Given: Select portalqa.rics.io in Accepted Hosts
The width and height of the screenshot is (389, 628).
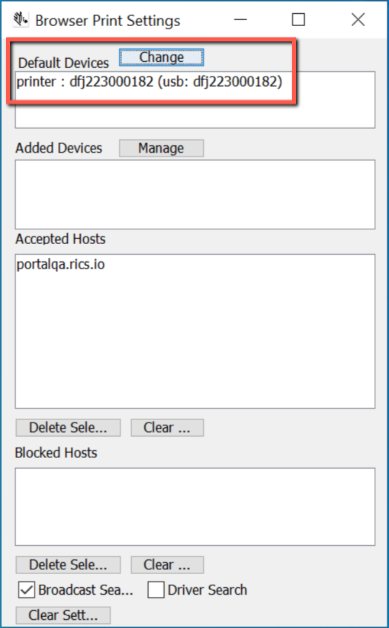Looking at the screenshot, I should (60, 265).
